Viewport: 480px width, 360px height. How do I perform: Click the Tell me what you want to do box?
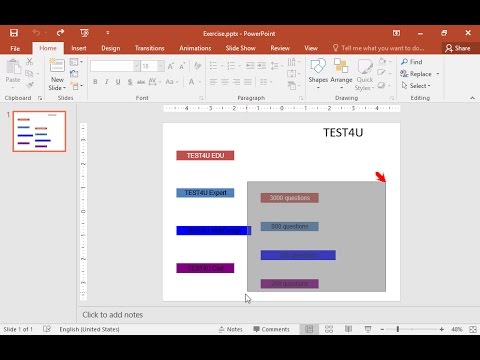click(x=379, y=48)
